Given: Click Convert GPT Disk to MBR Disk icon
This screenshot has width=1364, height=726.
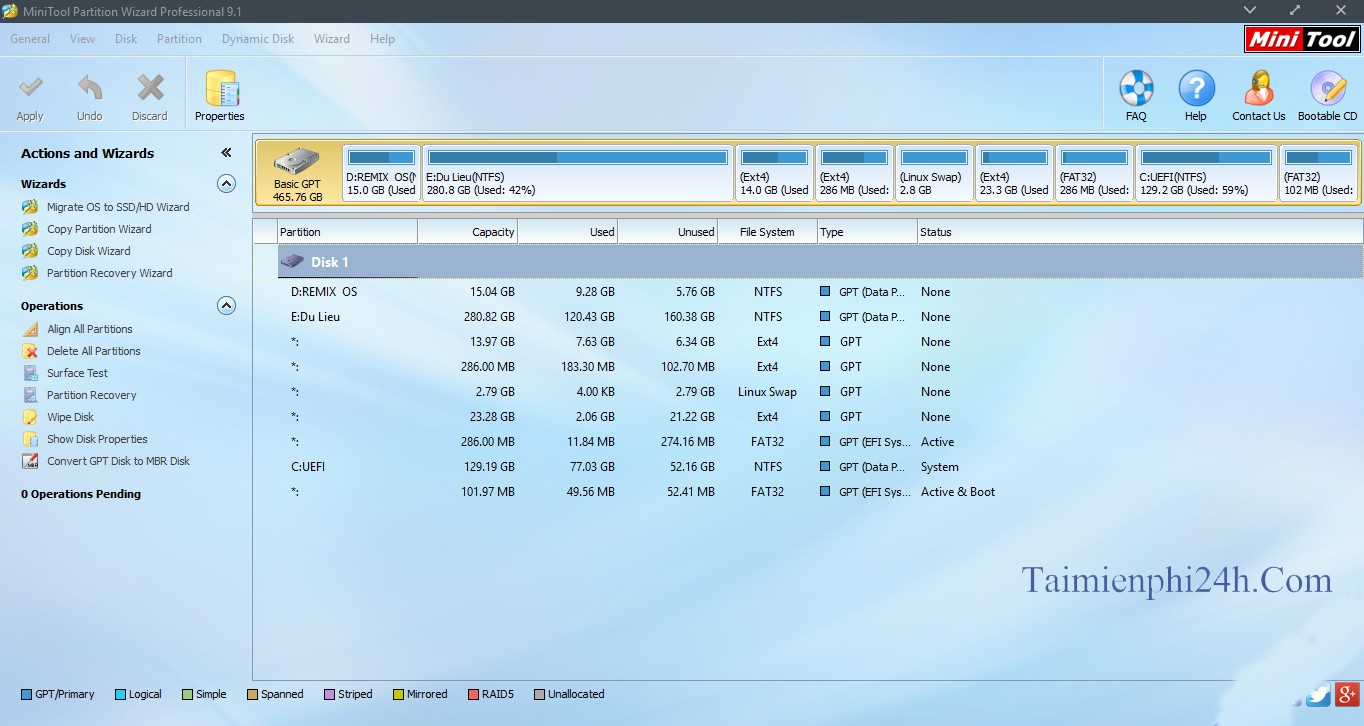Looking at the screenshot, I should tap(30, 461).
